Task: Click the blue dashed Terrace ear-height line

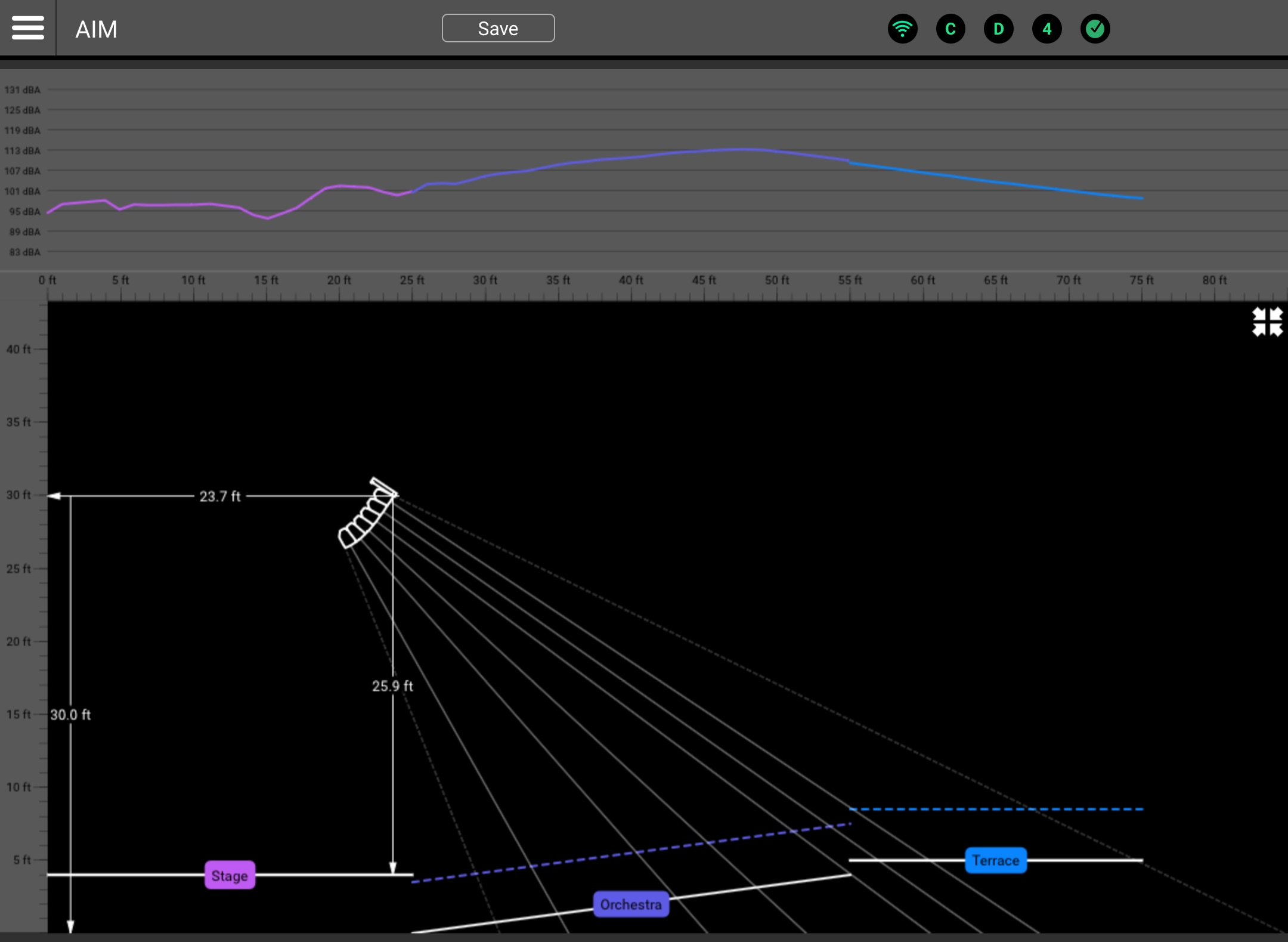Action: [x=996, y=809]
